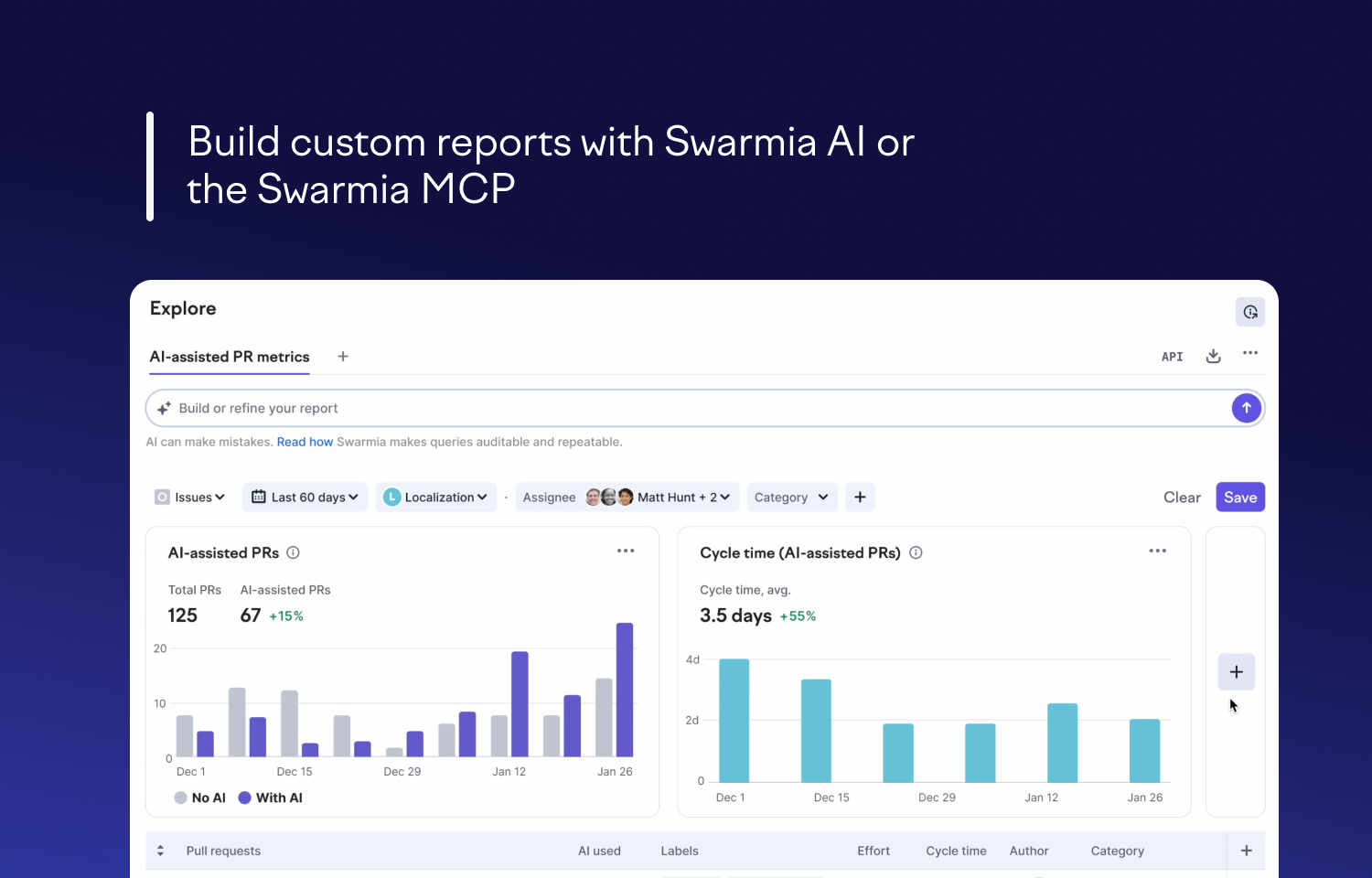
Task: Click the tallest Jan 26 With AI bar
Action: point(625,690)
